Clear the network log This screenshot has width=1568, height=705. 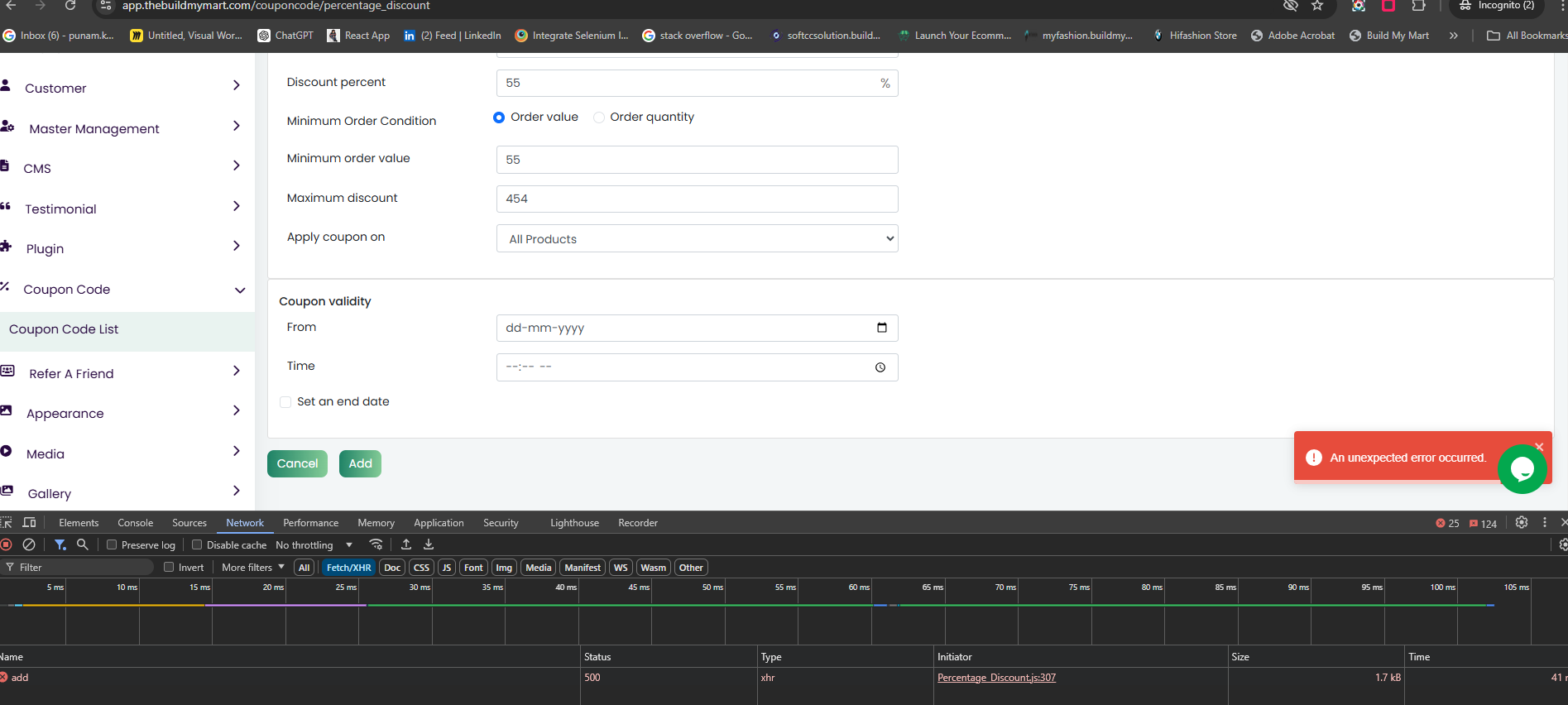point(29,544)
